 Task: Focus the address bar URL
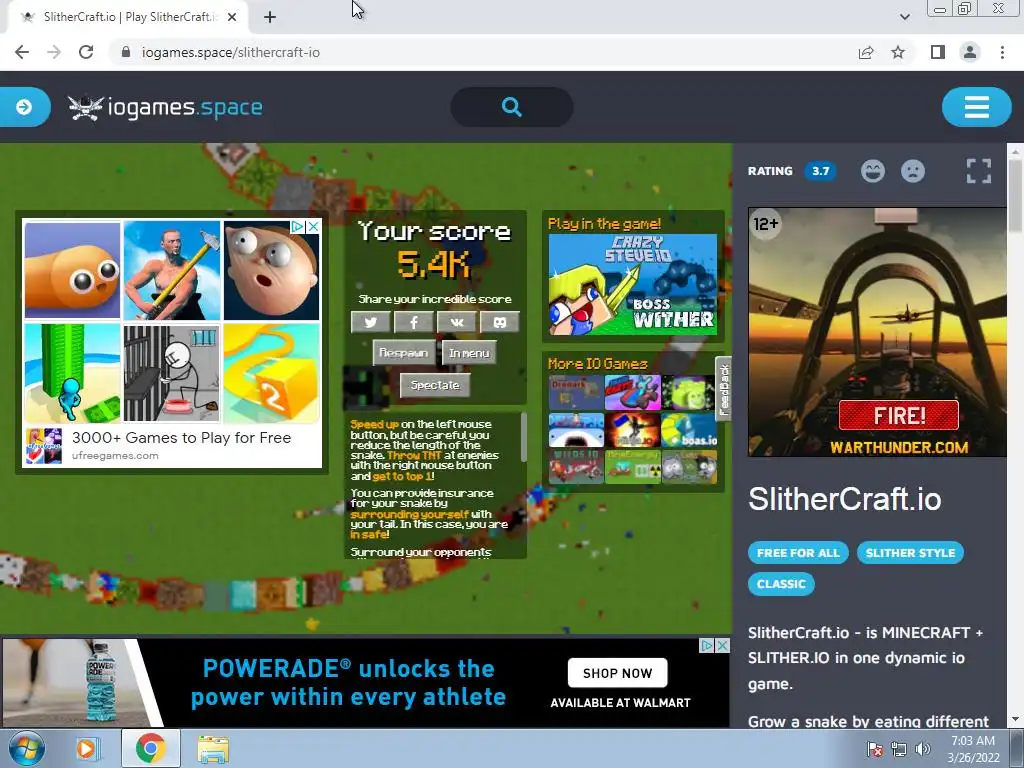pos(231,52)
